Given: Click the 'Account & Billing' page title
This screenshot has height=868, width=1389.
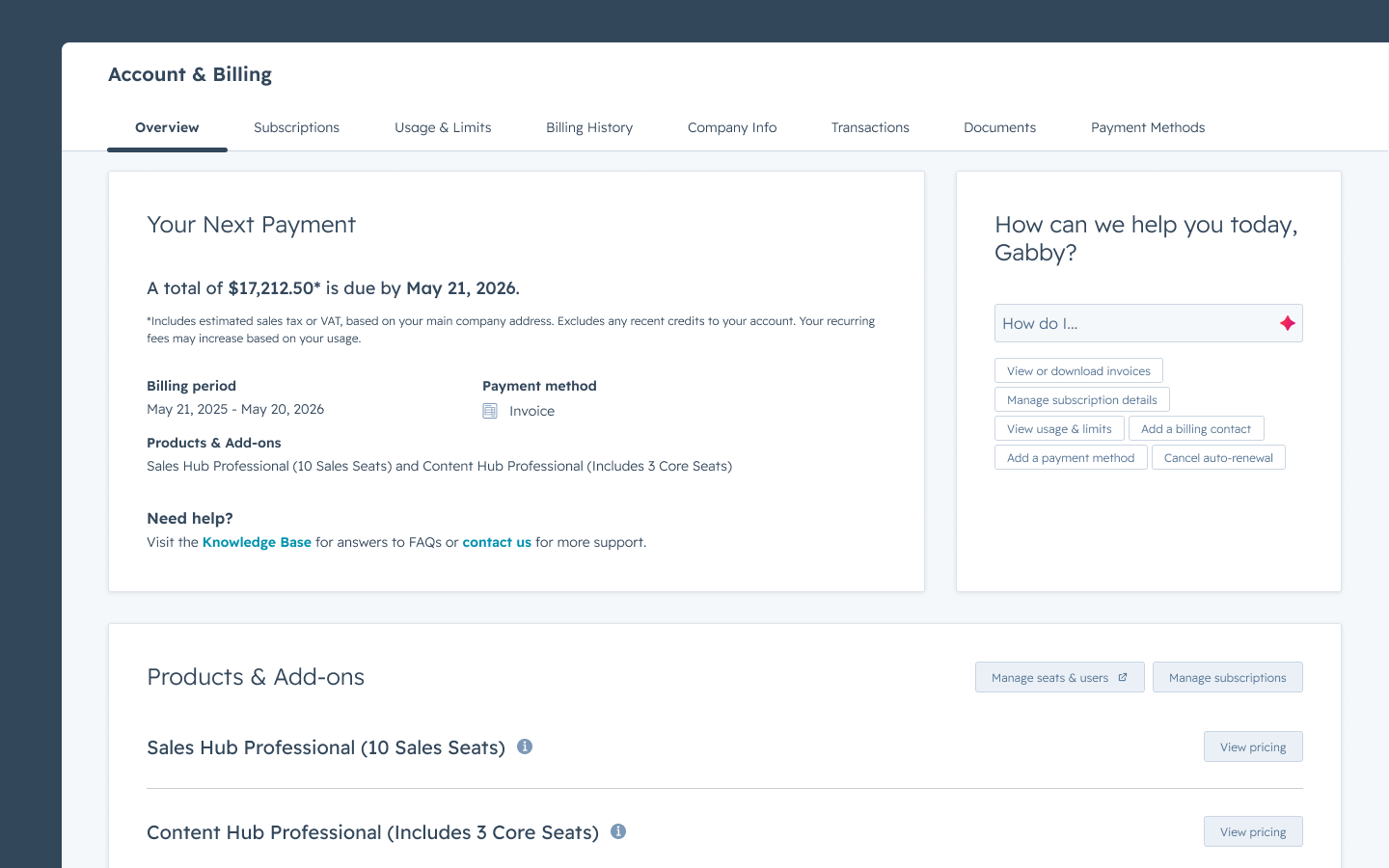Looking at the screenshot, I should click(190, 74).
